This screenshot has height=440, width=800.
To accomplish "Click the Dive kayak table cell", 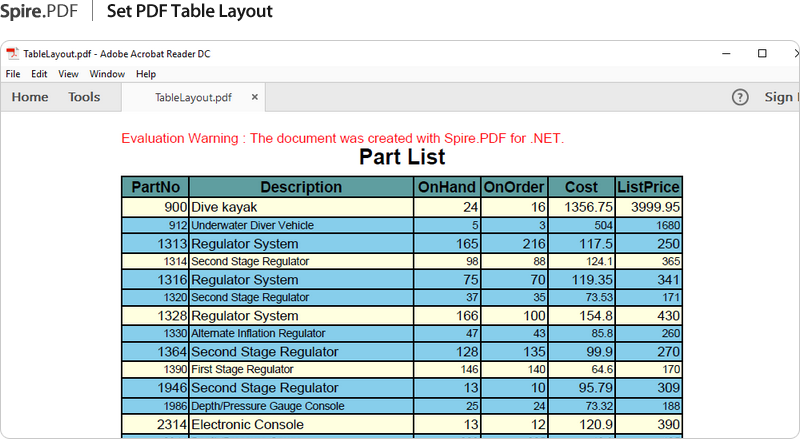I will pyautogui.click(x=224, y=207).
